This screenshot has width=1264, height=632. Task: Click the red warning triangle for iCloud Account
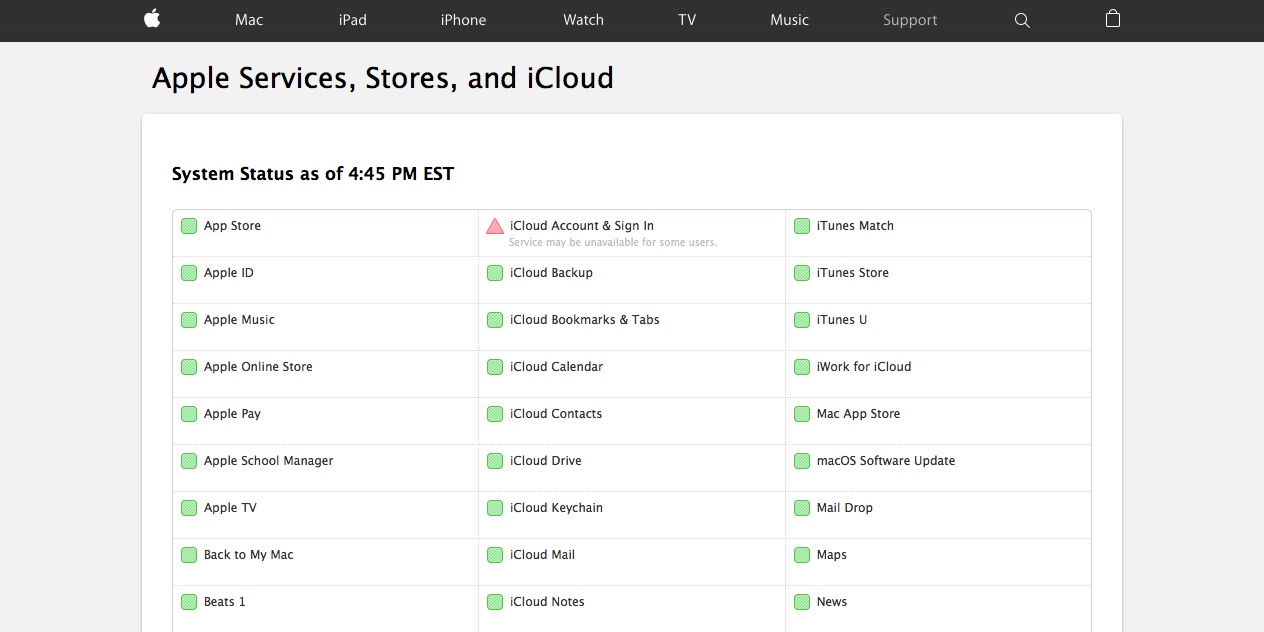click(x=495, y=226)
